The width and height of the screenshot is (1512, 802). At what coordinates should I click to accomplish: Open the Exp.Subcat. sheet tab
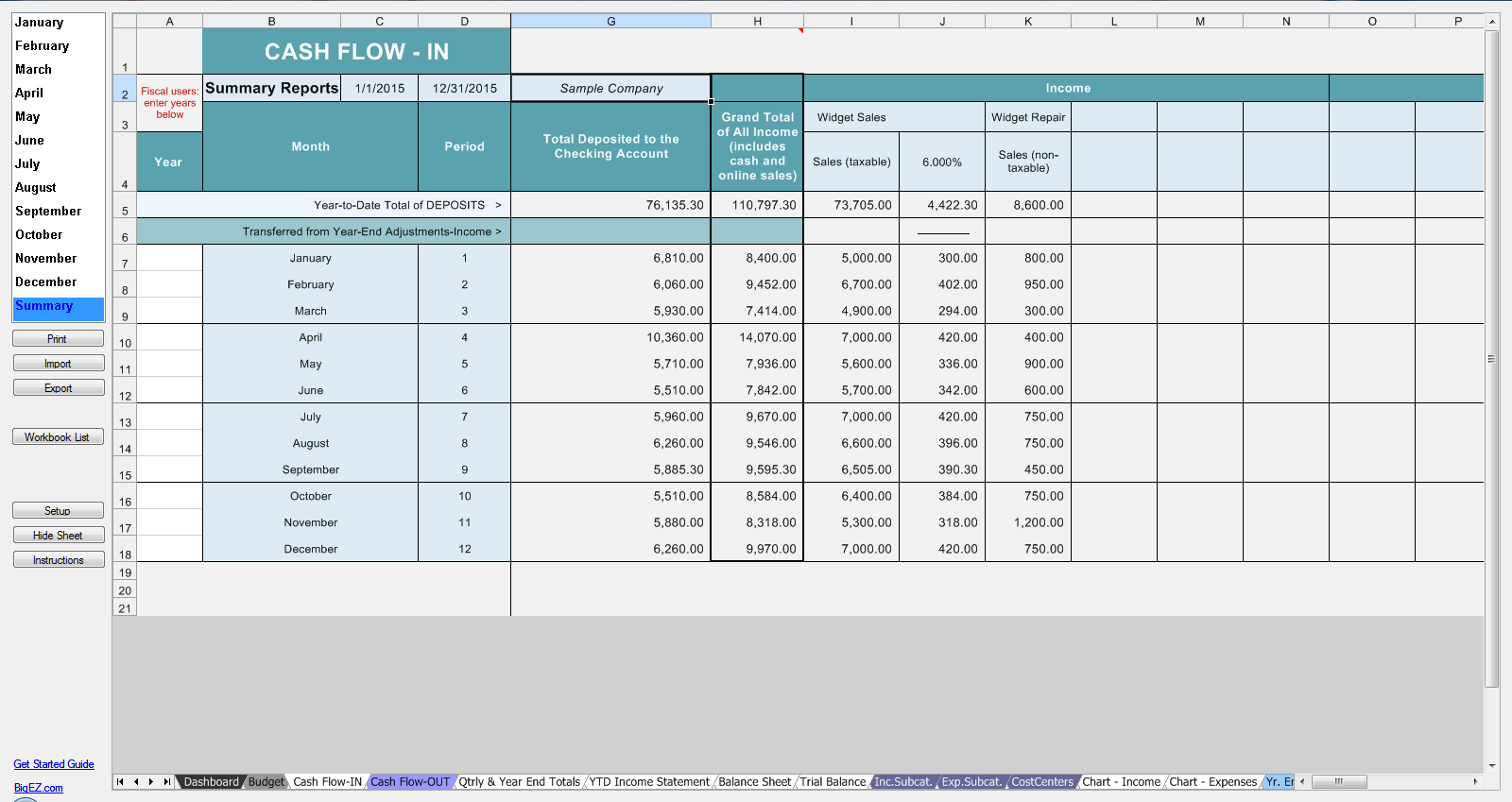click(971, 781)
